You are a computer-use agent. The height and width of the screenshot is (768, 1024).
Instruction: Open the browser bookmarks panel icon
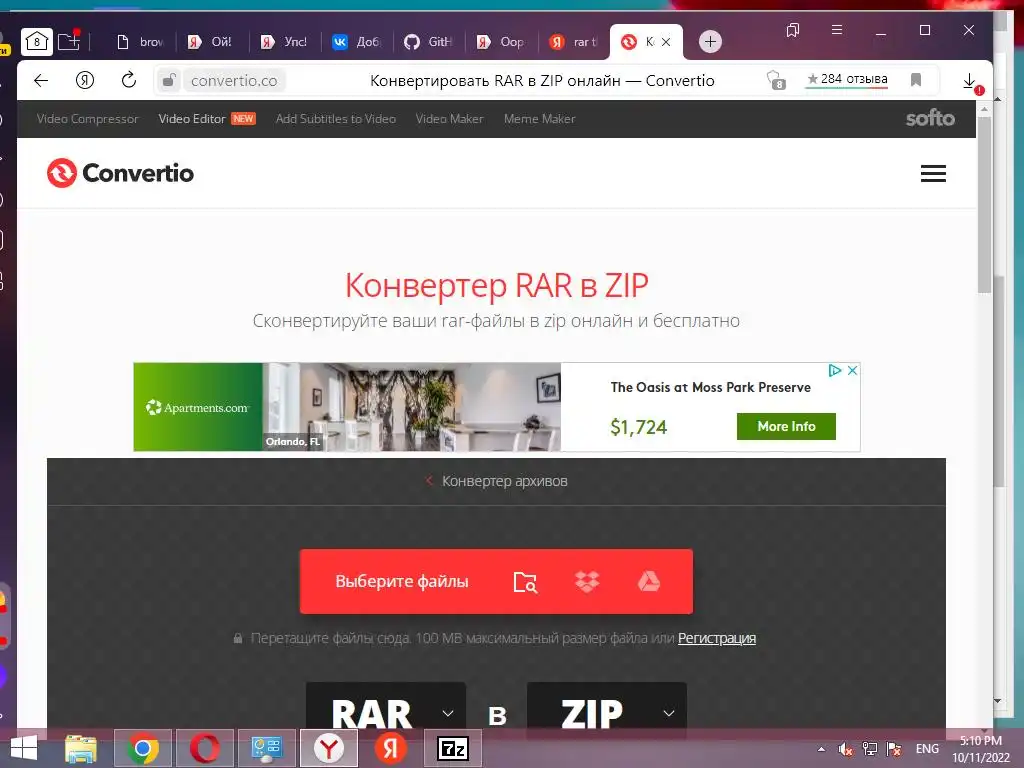pos(793,30)
